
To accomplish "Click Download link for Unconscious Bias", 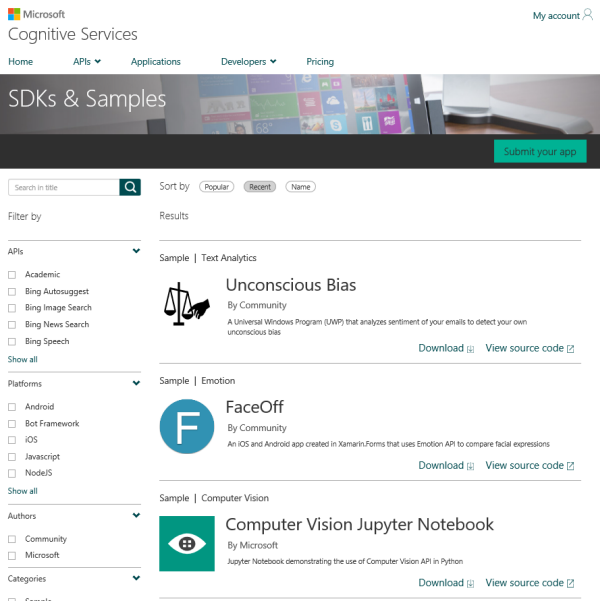I will click(441, 348).
